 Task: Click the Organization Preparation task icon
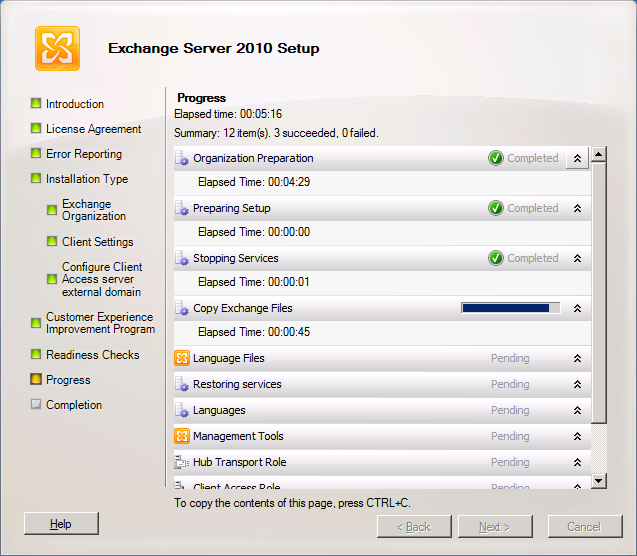tap(182, 158)
